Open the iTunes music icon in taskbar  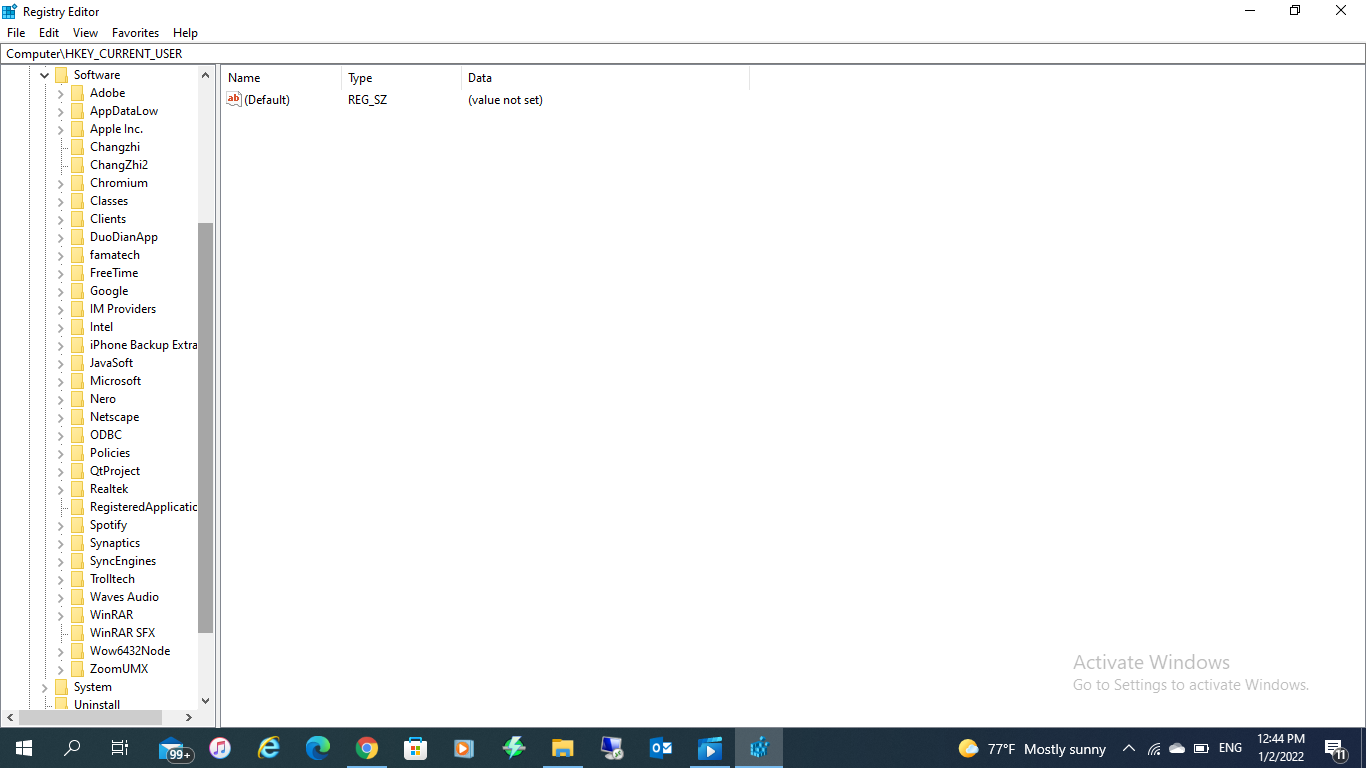coord(220,748)
